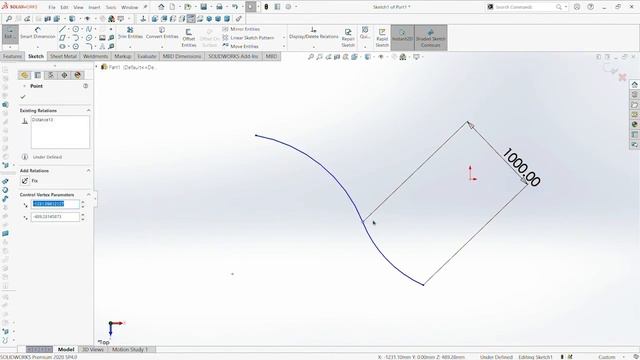Switch to Motion Study 1 tab
The width and height of the screenshot is (640, 360).
coord(129,349)
